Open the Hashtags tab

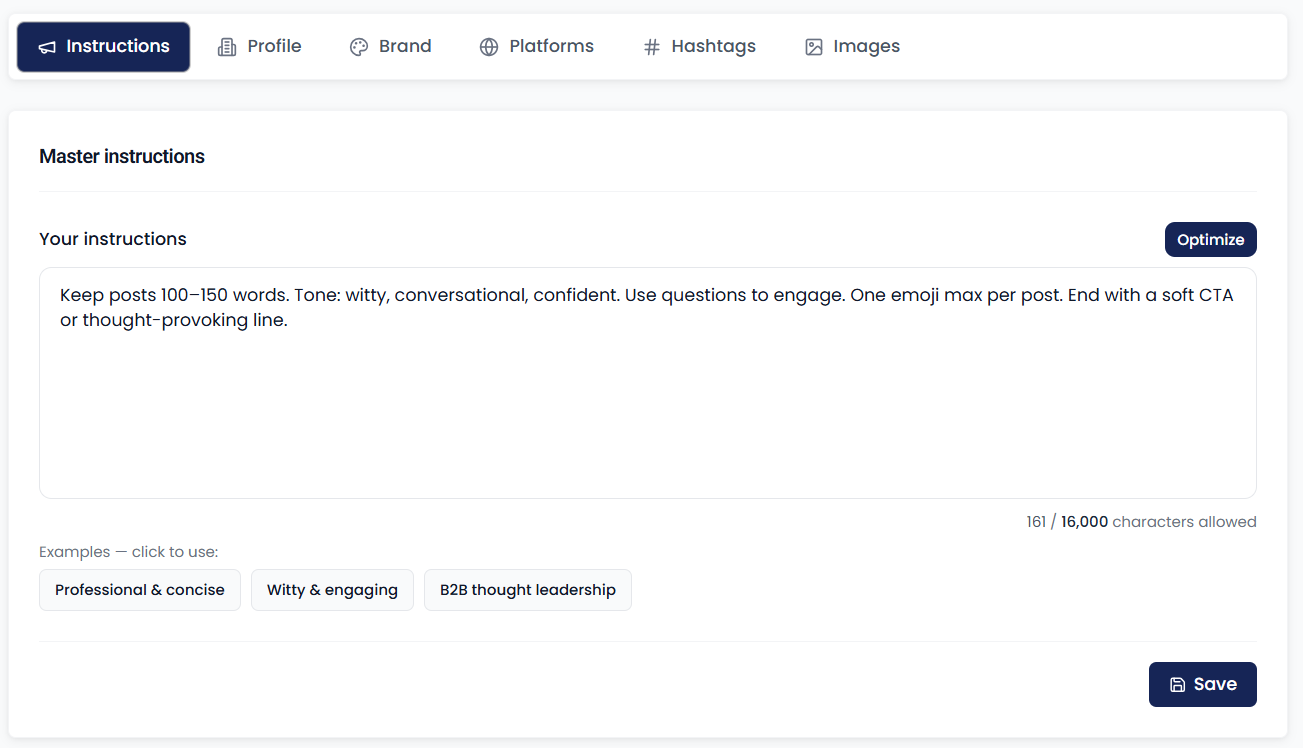(700, 47)
